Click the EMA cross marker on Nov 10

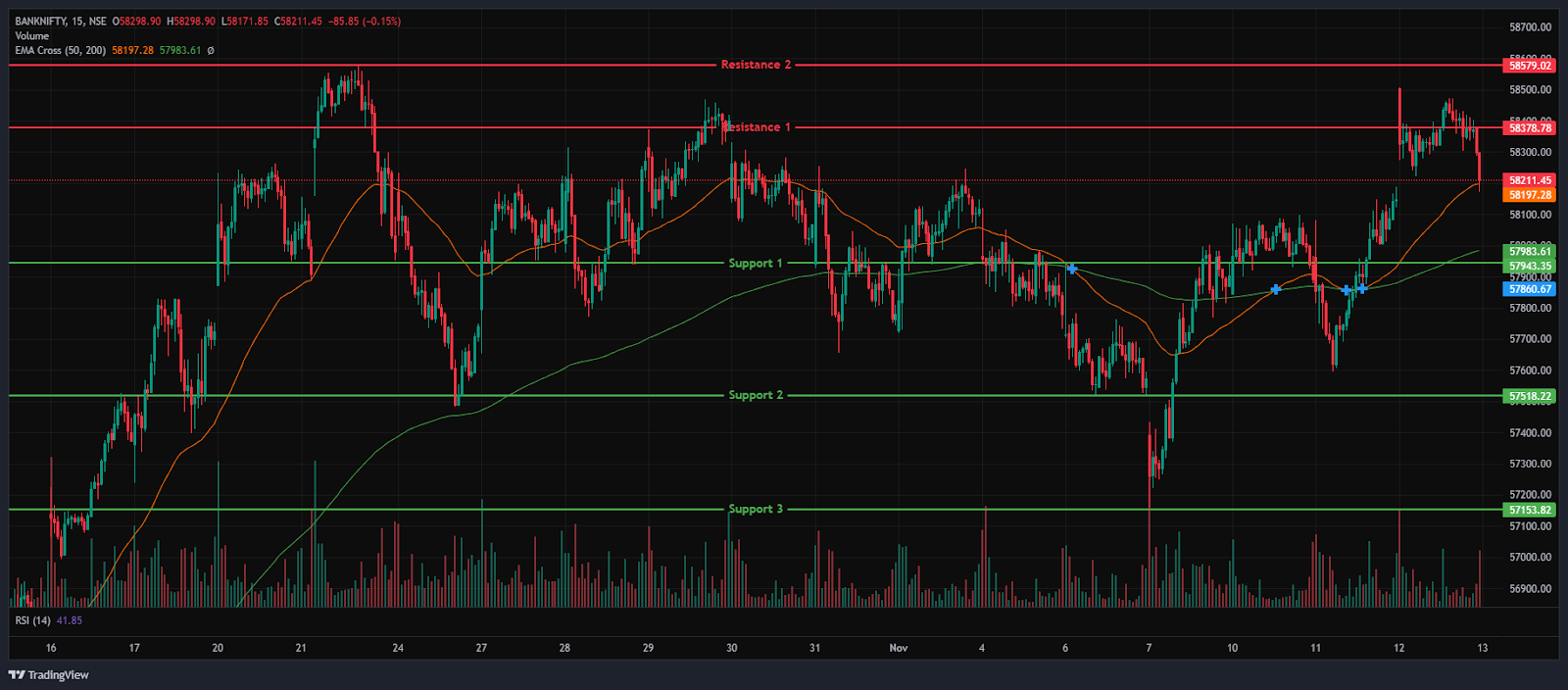point(1275,289)
